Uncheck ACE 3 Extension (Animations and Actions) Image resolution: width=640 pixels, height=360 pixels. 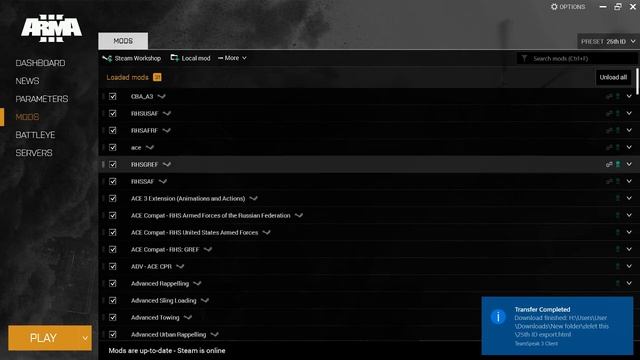point(113,198)
